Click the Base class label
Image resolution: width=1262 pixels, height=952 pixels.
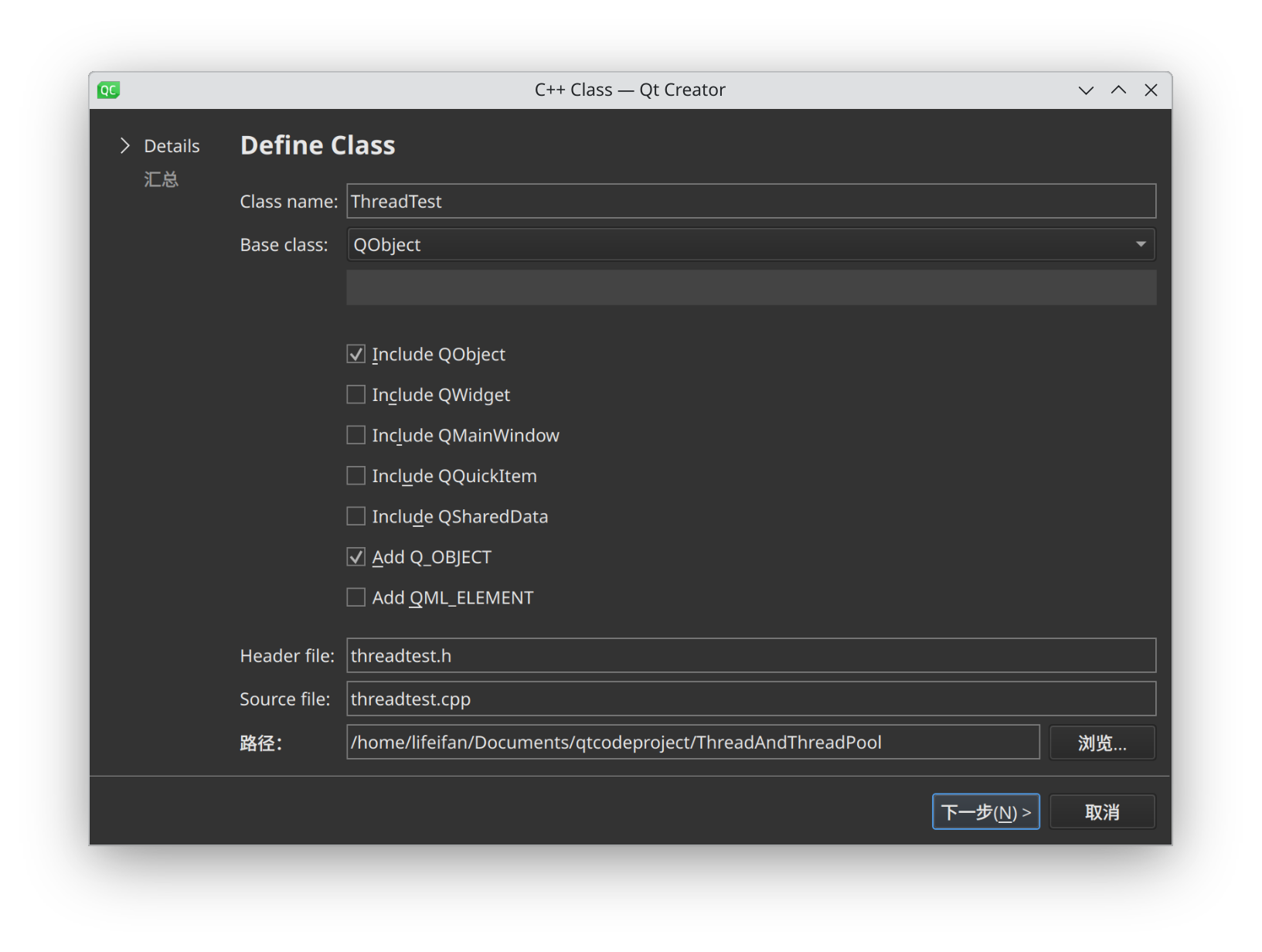click(284, 245)
